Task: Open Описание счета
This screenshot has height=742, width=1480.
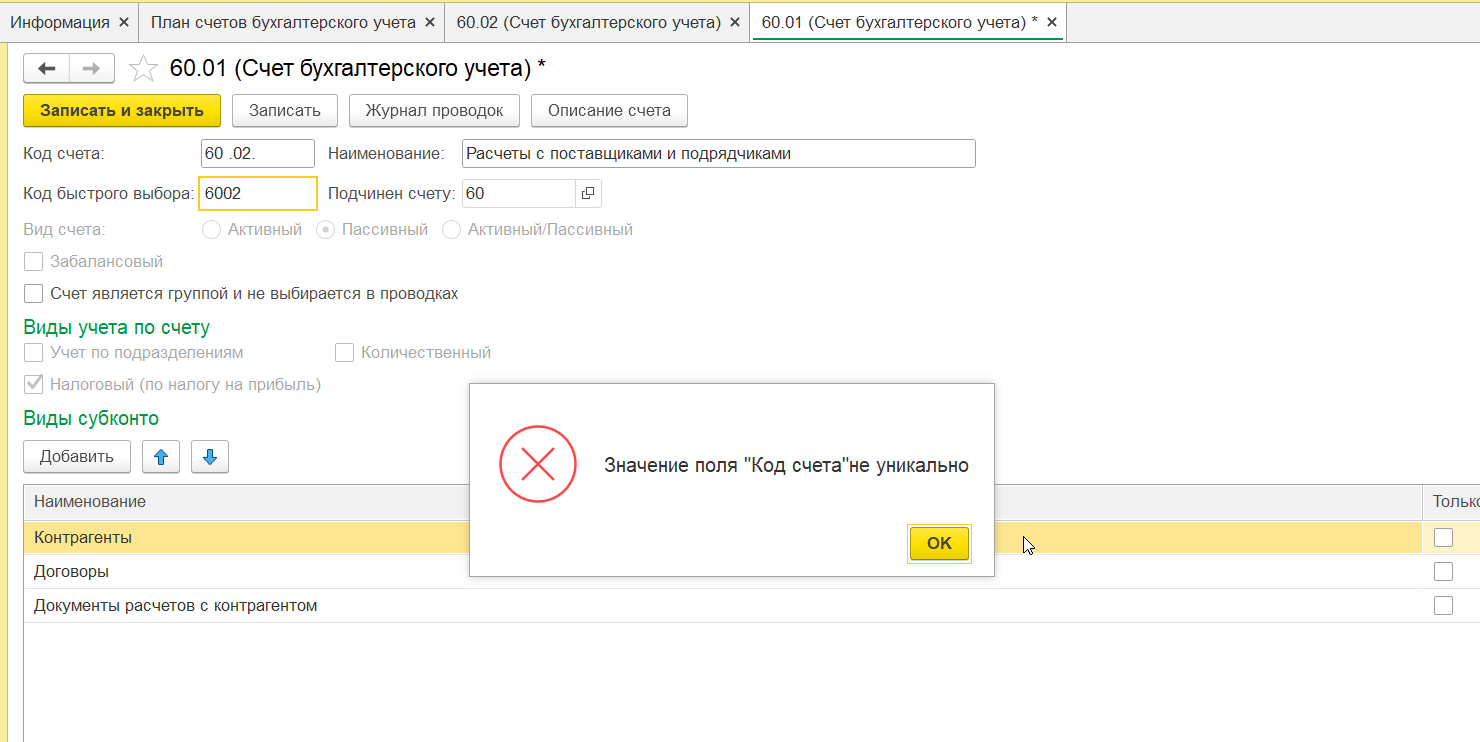Action: click(609, 110)
